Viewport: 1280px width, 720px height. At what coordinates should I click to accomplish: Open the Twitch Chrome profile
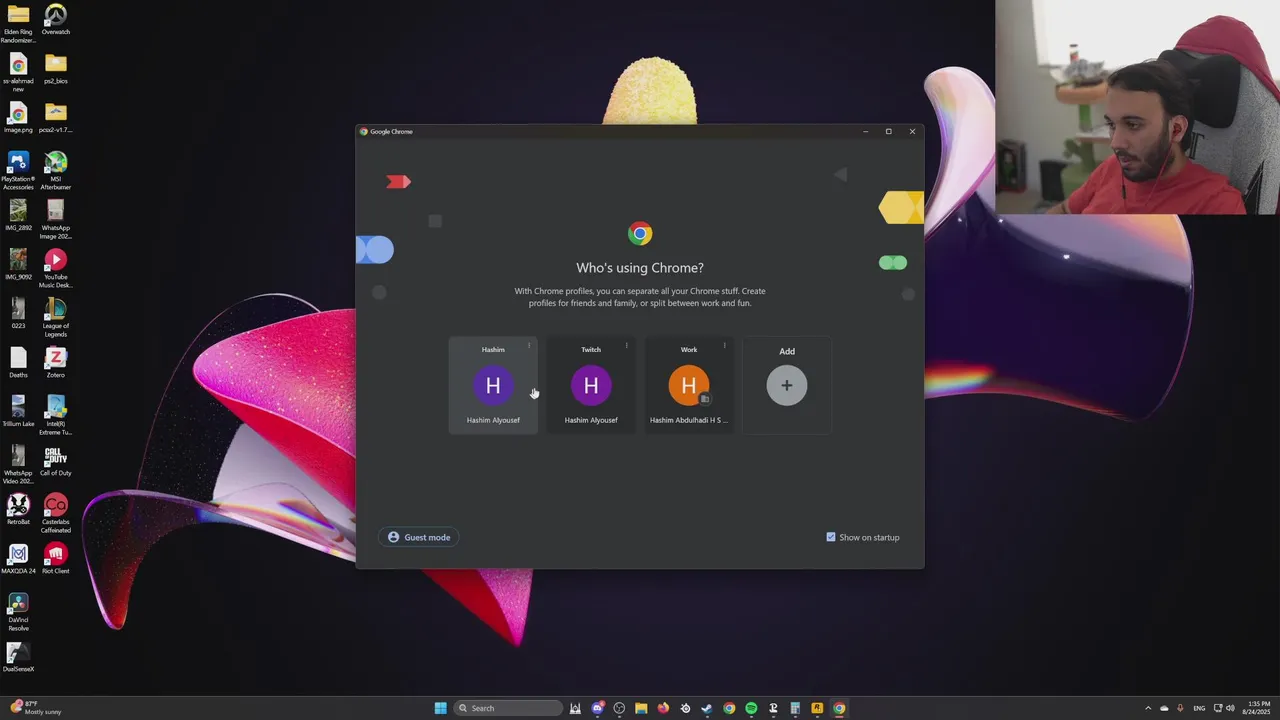pyautogui.click(x=591, y=385)
